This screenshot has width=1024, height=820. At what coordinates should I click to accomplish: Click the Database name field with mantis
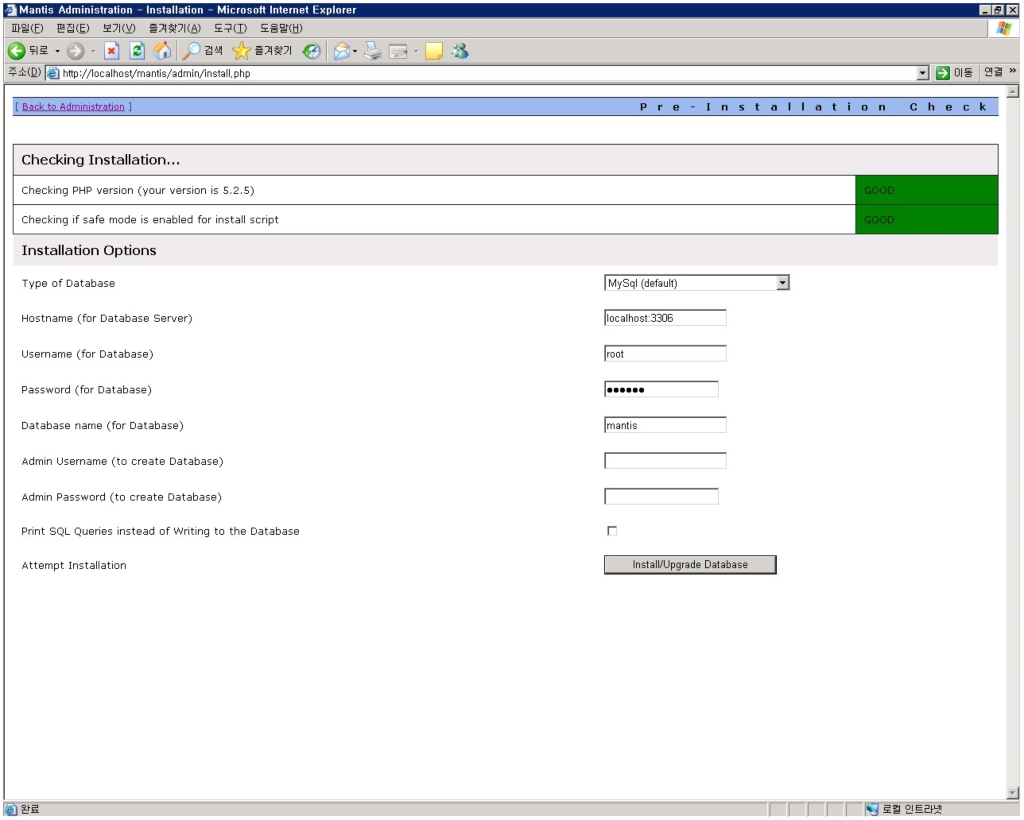[x=665, y=426]
